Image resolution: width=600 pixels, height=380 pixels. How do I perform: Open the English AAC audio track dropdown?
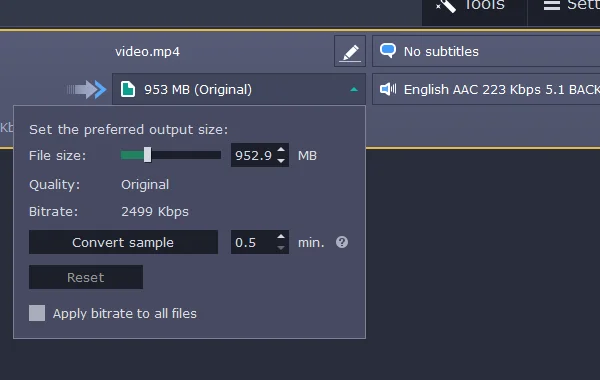point(486,89)
